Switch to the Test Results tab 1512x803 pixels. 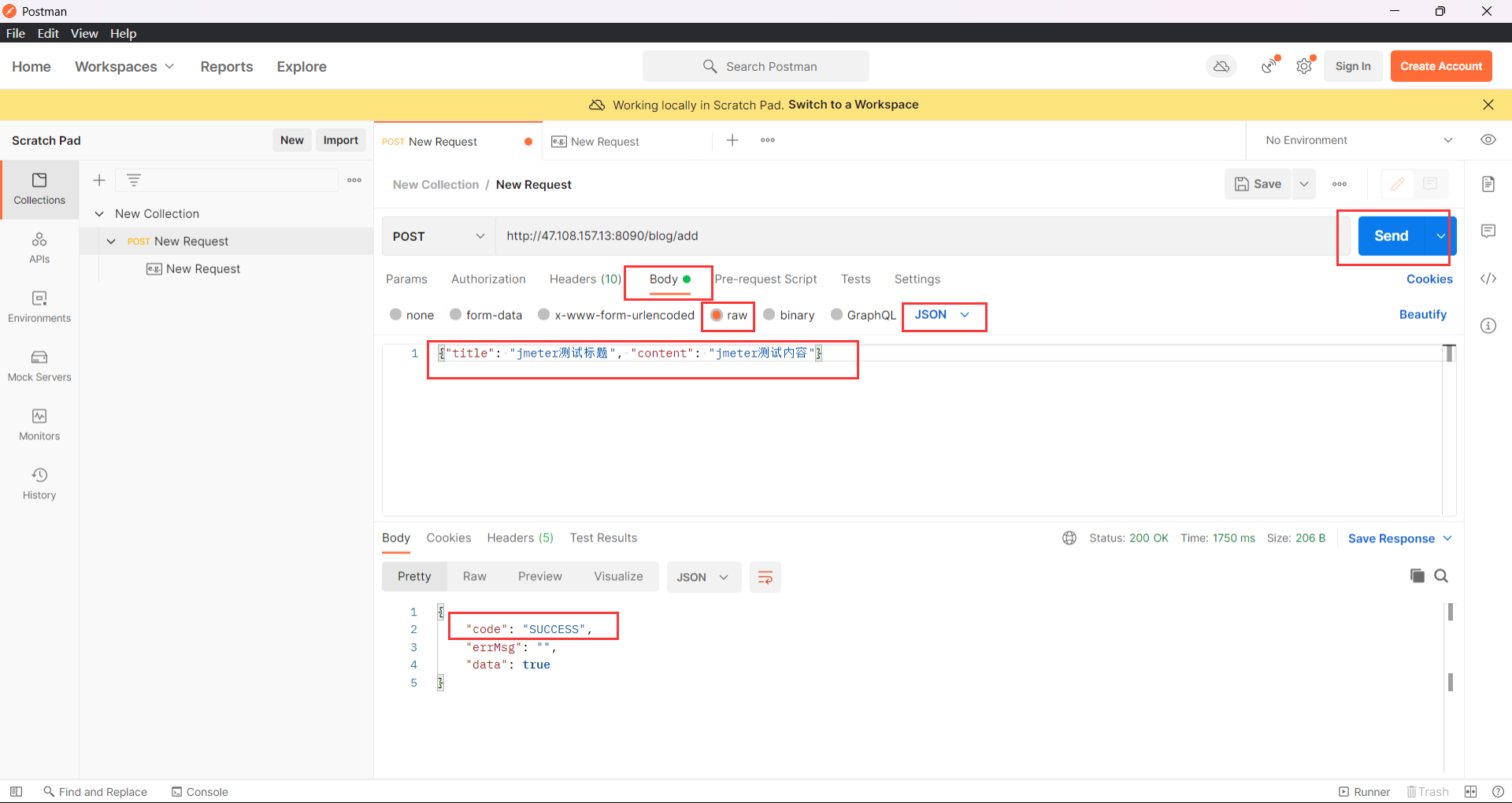point(603,538)
